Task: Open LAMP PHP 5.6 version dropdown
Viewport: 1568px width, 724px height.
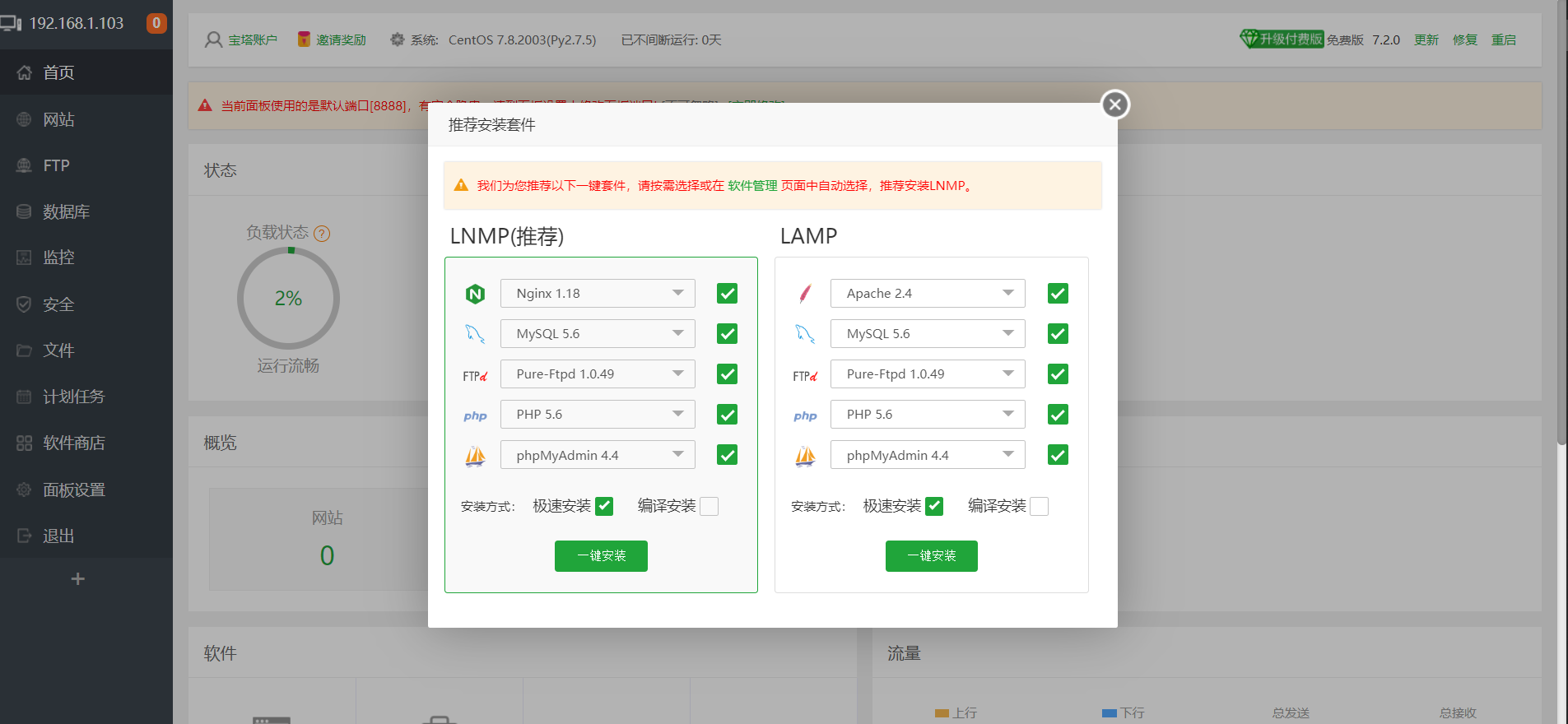Action: (x=928, y=415)
